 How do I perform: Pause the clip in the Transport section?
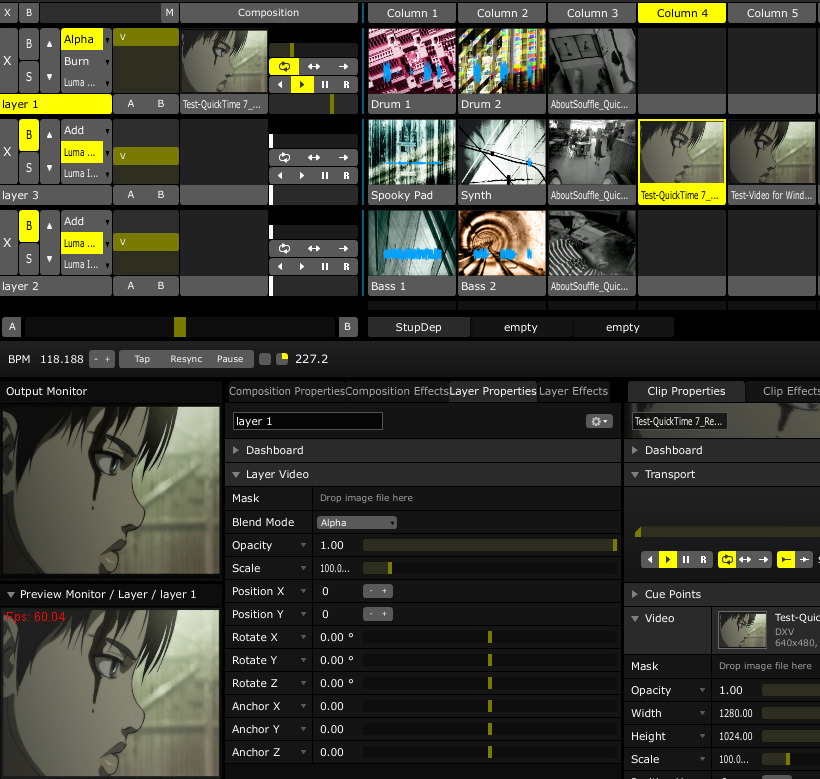click(x=686, y=559)
